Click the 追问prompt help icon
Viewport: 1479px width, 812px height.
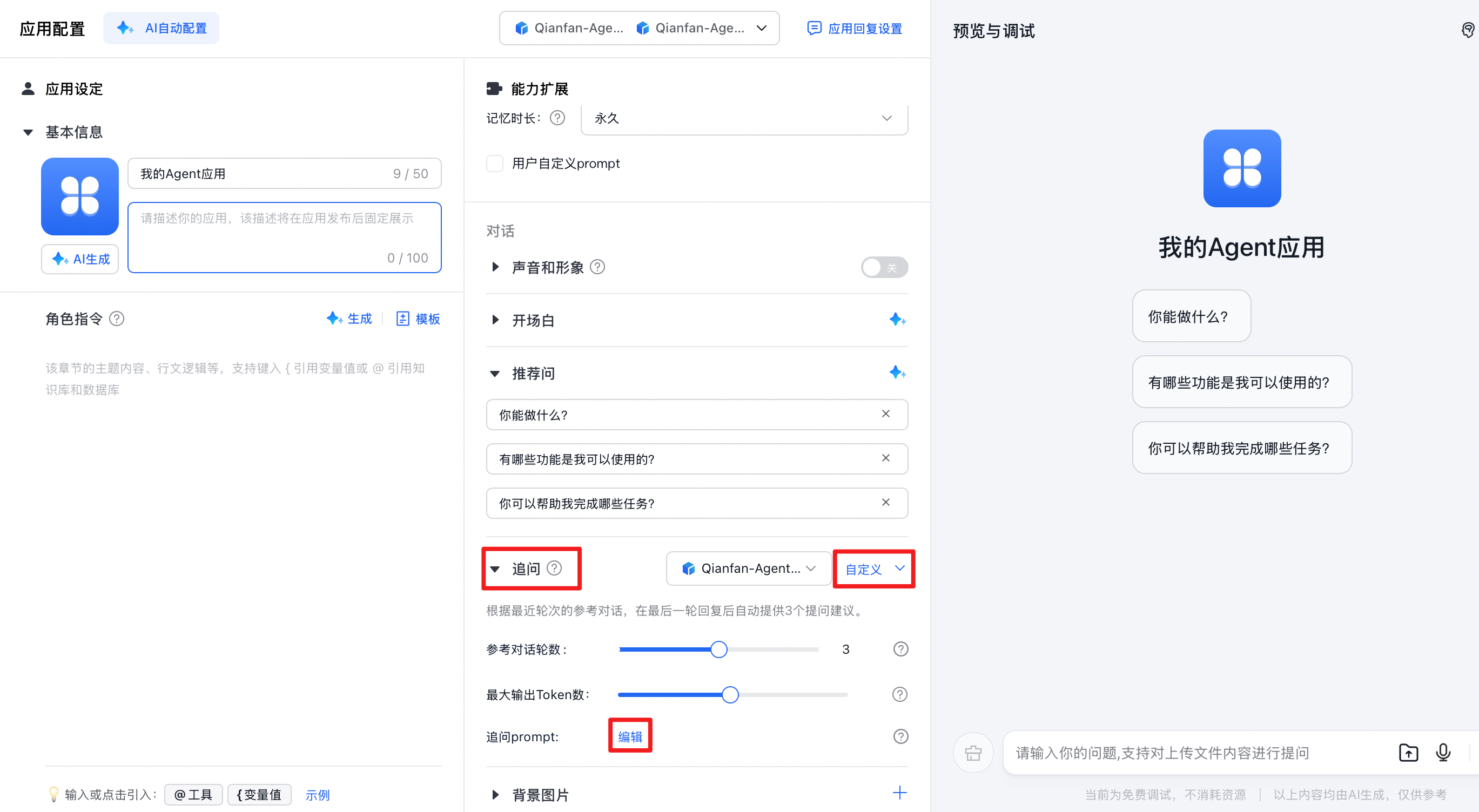(x=900, y=736)
